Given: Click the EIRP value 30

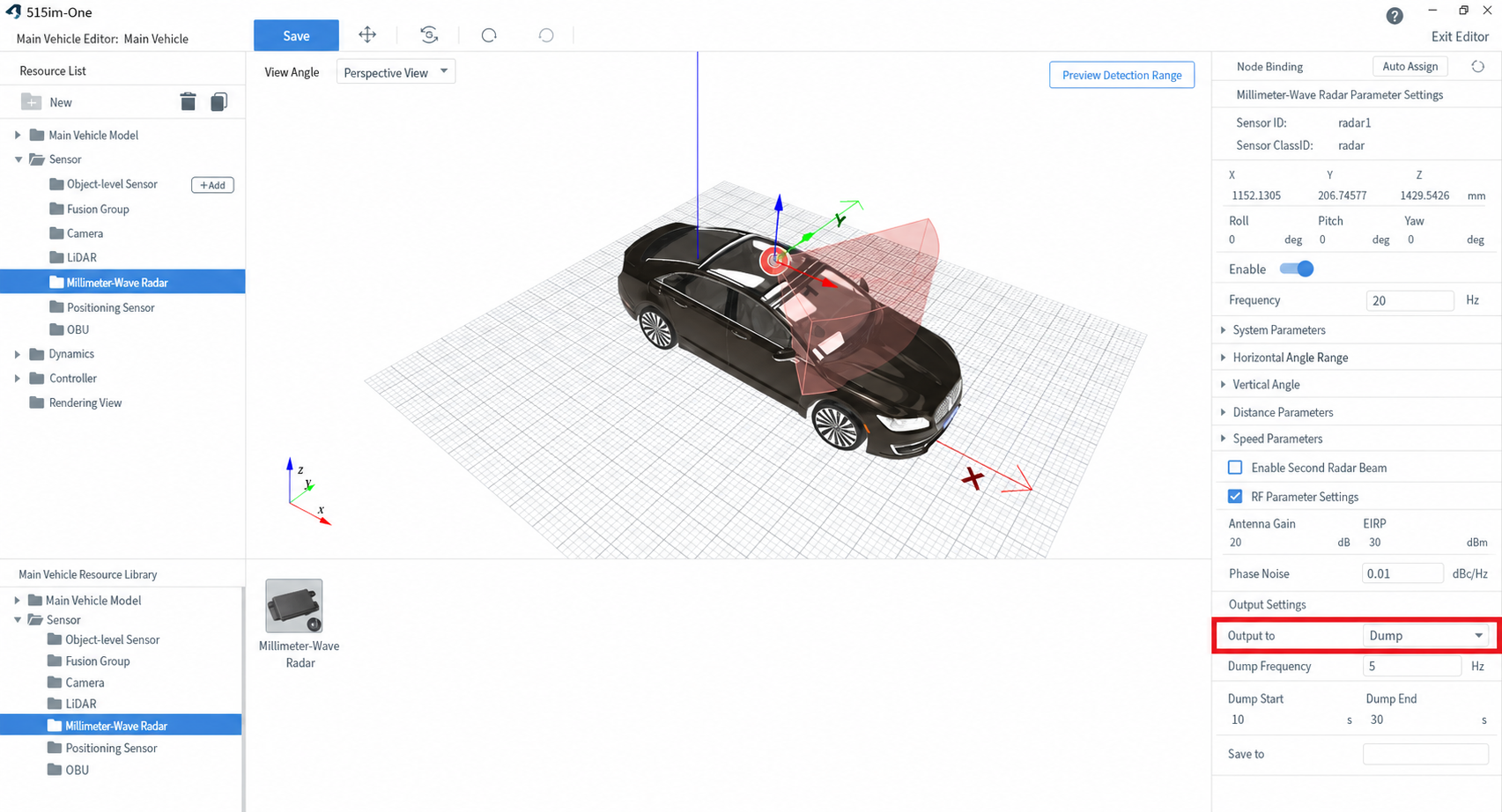Looking at the screenshot, I should tap(1374, 543).
